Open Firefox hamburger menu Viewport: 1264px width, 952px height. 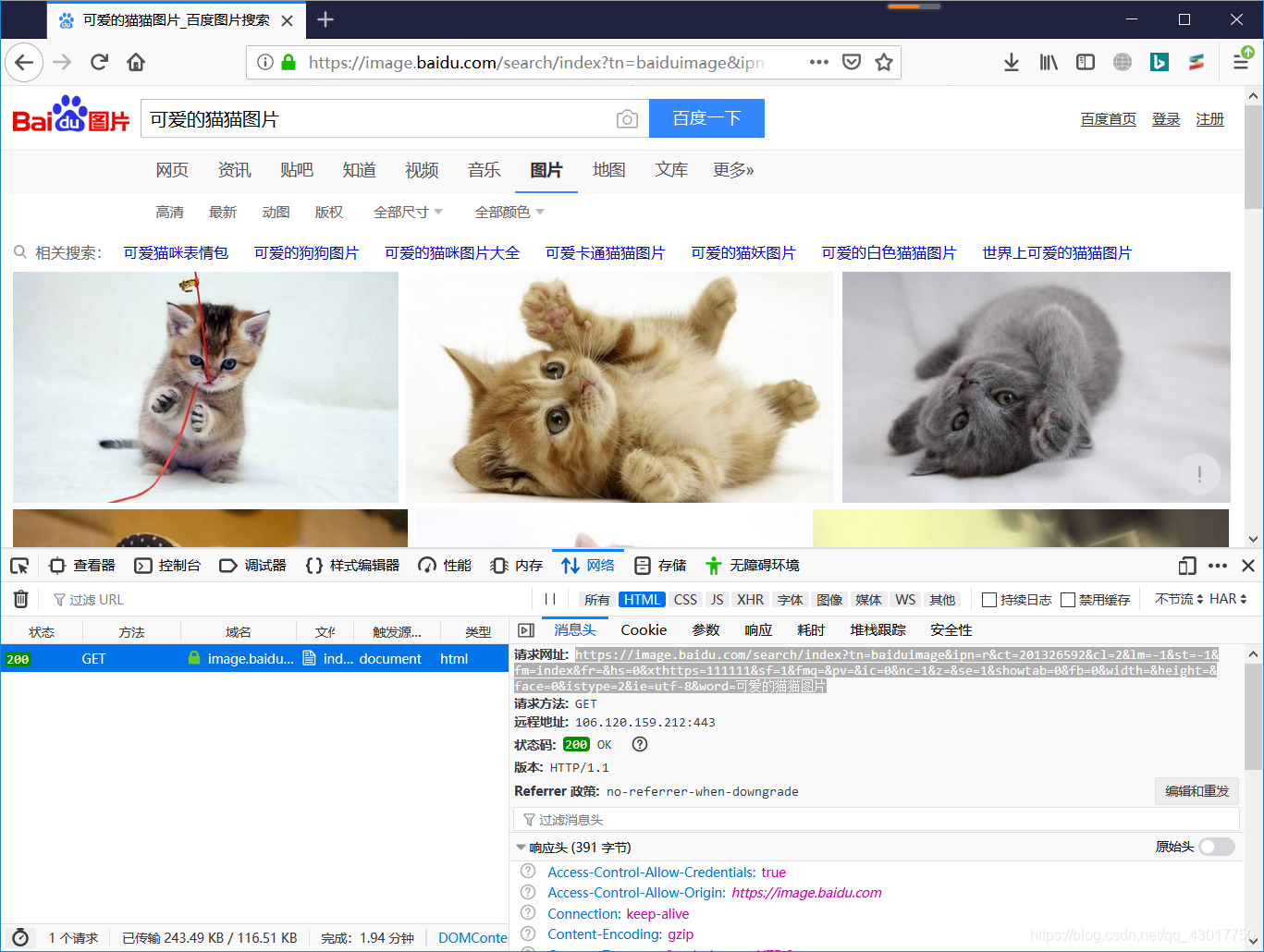tap(1241, 62)
